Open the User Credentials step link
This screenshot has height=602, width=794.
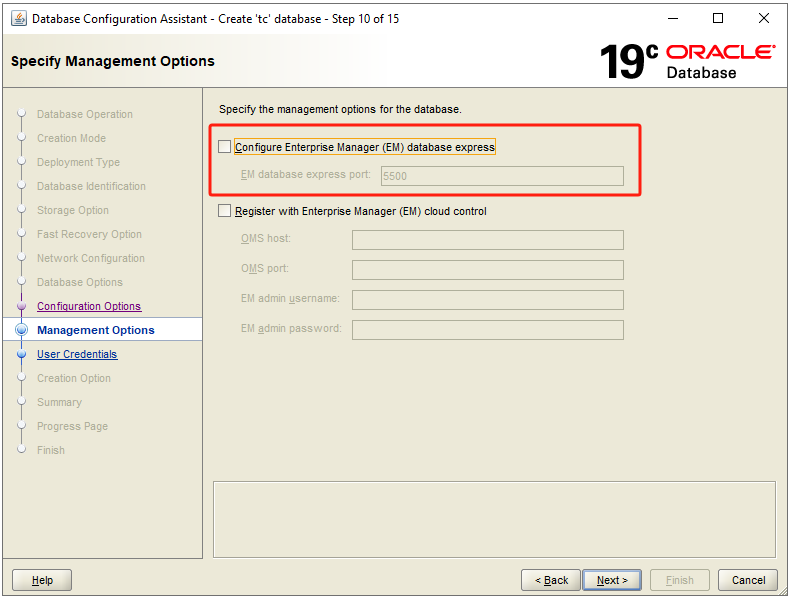pyautogui.click(x=77, y=354)
